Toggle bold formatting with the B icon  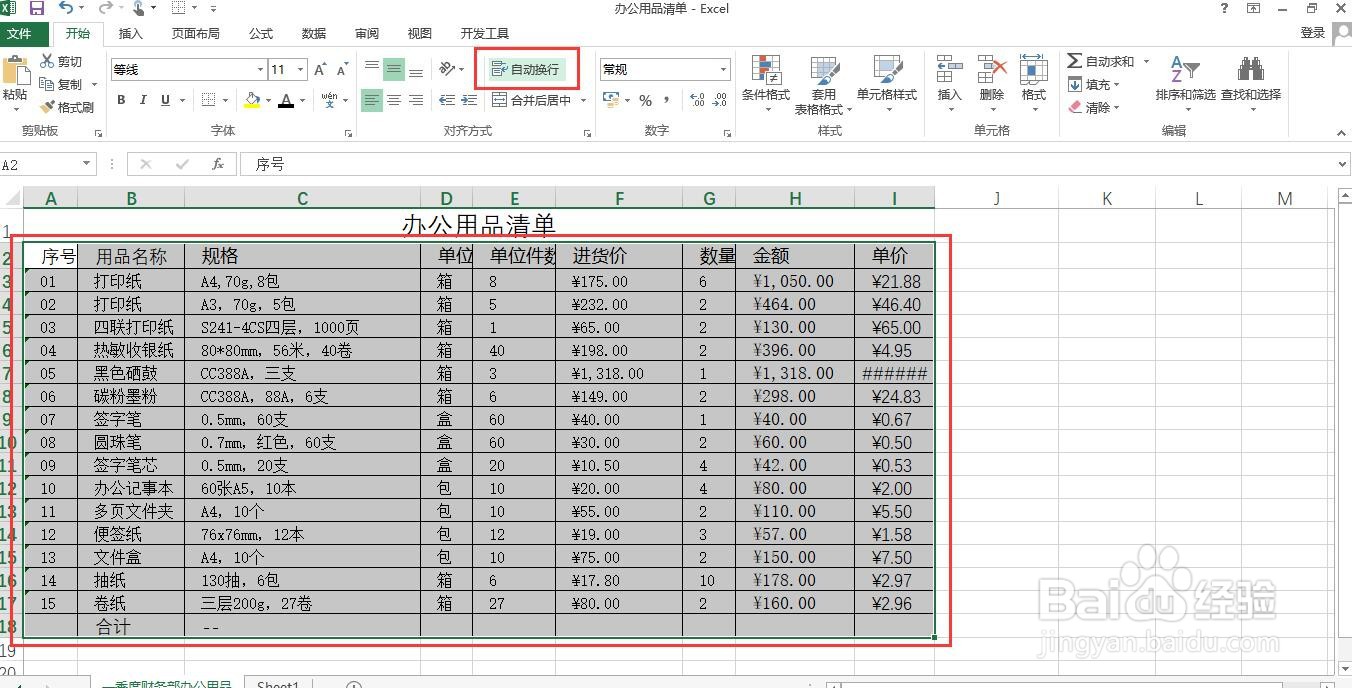point(121,100)
